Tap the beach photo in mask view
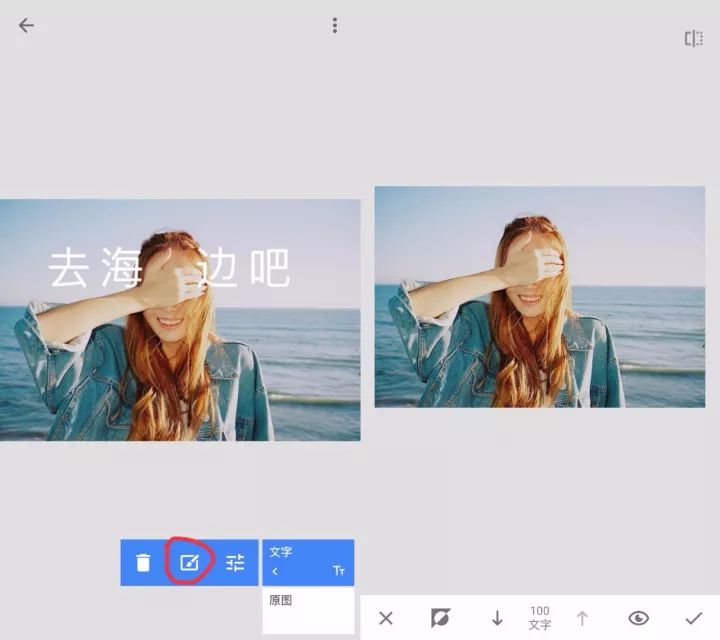This screenshot has height=640, width=720. coord(540,297)
